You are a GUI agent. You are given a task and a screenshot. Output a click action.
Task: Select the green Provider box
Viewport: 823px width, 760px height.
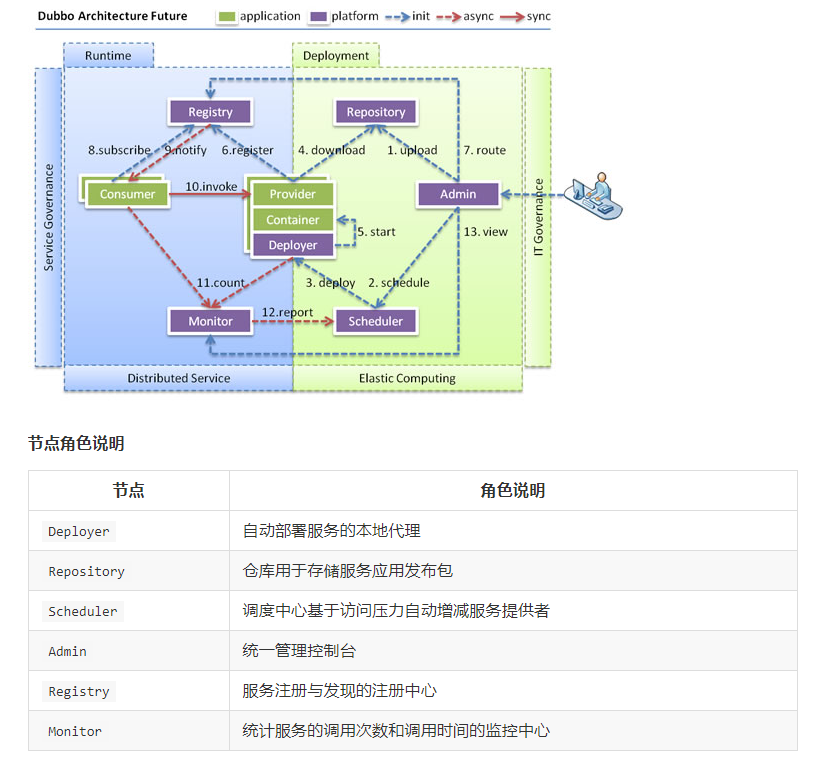click(293, 194)
